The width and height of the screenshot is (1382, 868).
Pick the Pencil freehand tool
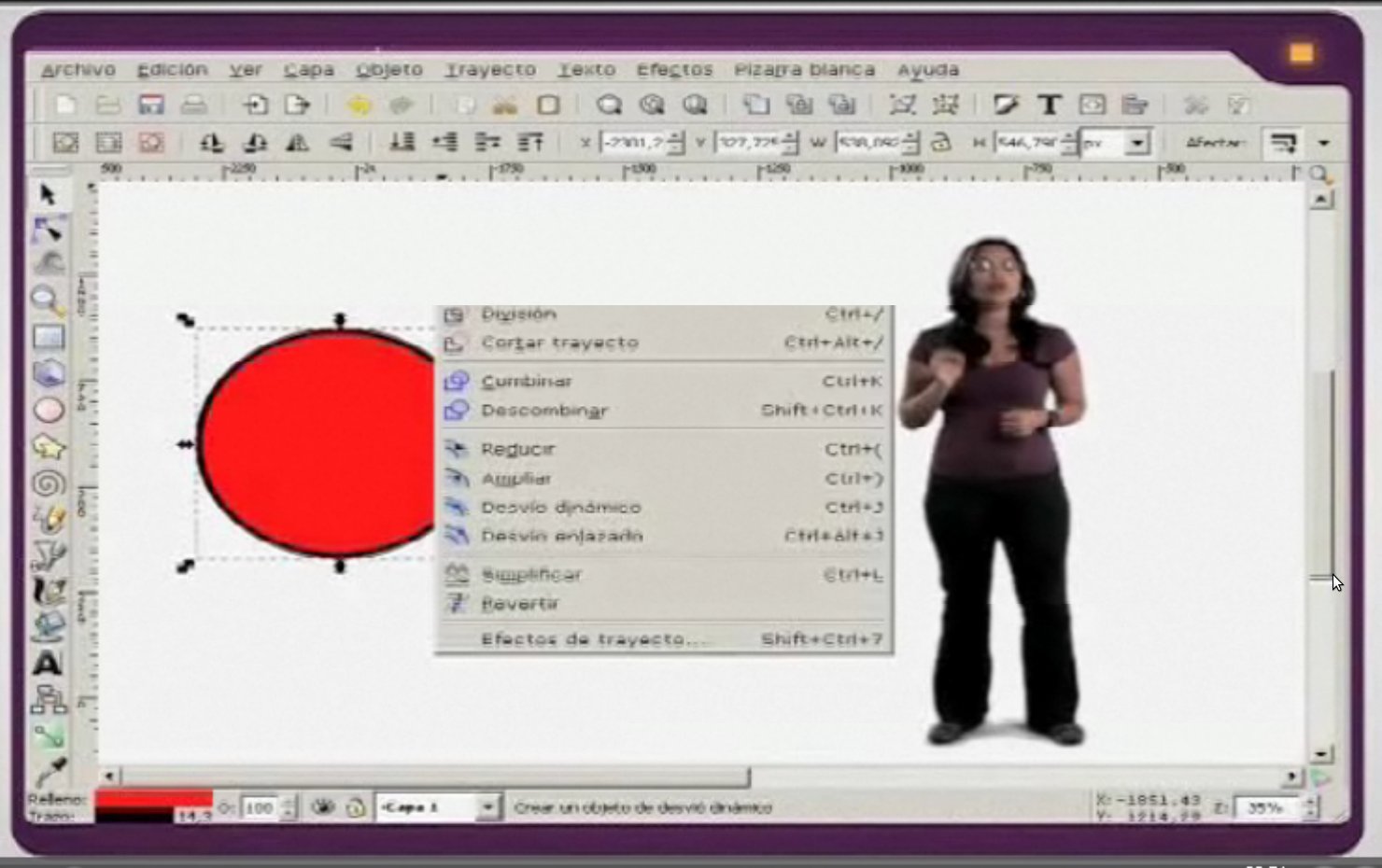[x=49, y=519]
